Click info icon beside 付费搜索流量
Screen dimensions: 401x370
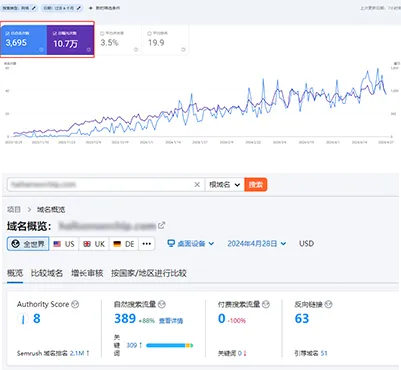coord(266,304)
